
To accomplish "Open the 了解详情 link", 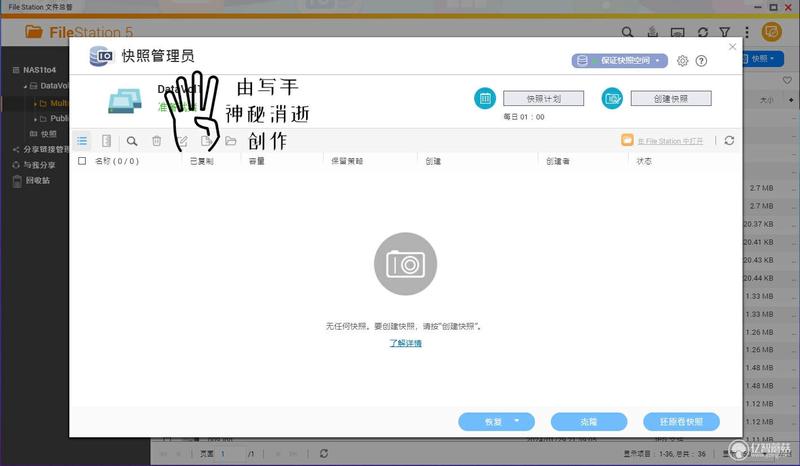I will pyautogui.click(x=406, y=343).
